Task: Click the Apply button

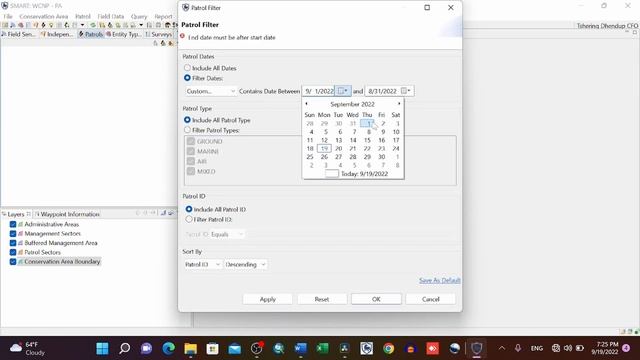Action: [268, 299]
